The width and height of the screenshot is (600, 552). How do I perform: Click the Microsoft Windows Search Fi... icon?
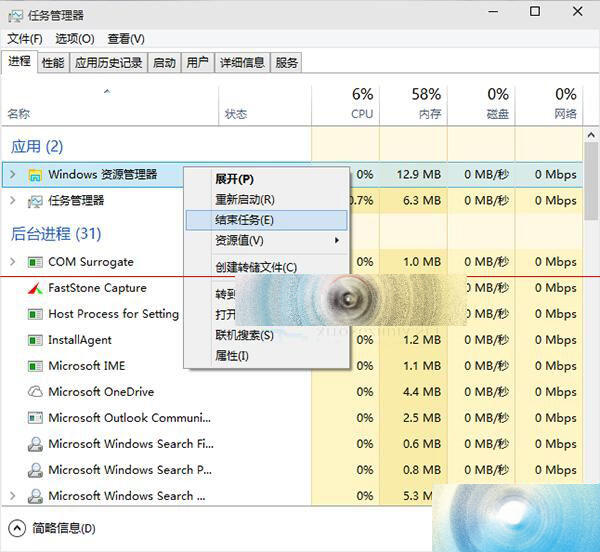click(35, 444)
